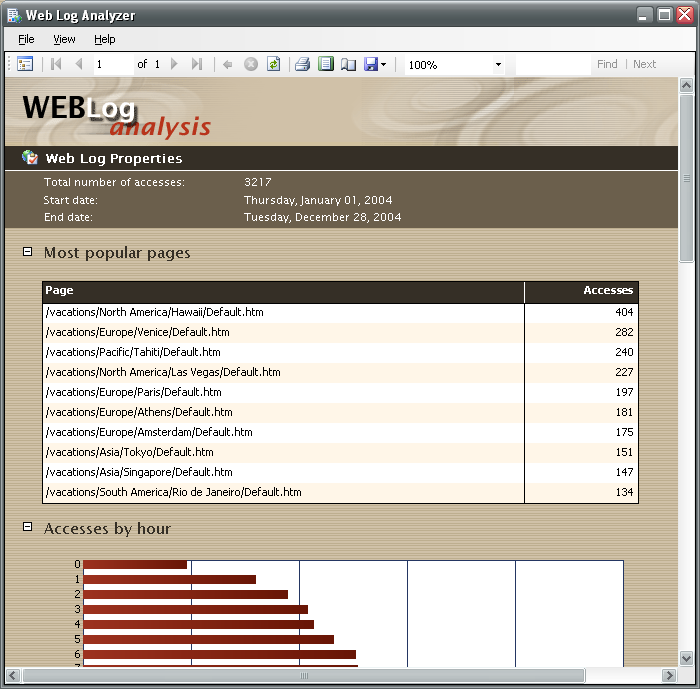Switch to Print Layout view
700x689 pixels.
pos(325,64)
